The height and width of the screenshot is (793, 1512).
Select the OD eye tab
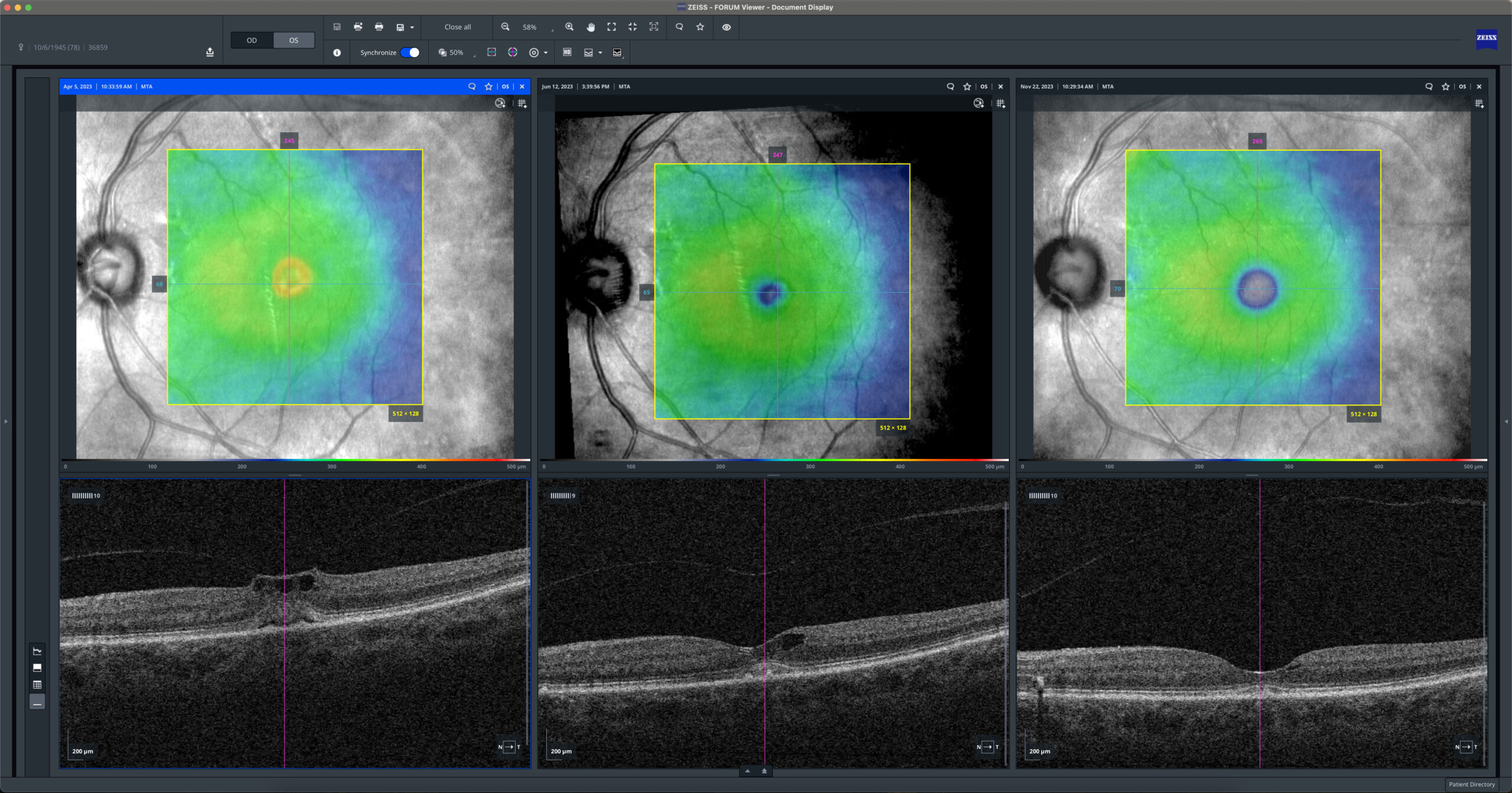tap(252, 40)
